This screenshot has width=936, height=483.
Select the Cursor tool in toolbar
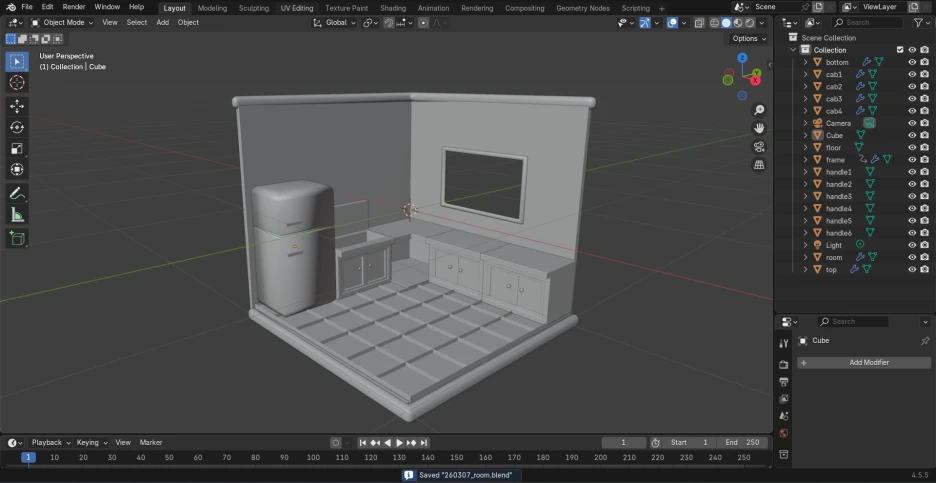(x=17, y=83)
